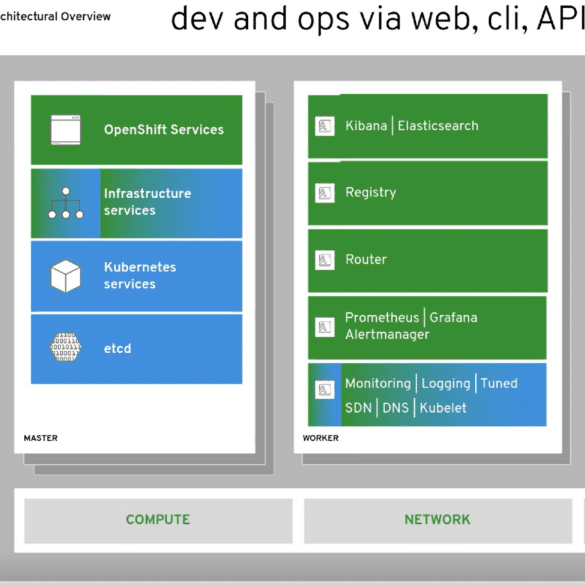
Task: Click the Infrastructure services network tree icon
Action: point(66,203)
